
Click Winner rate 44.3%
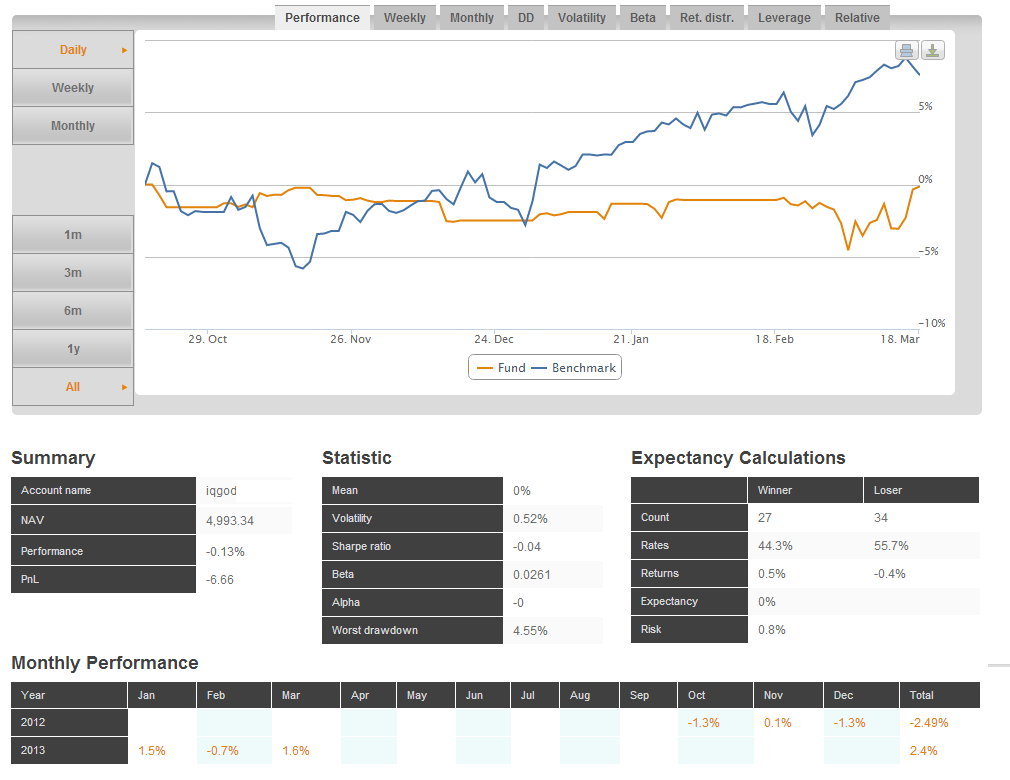[x=775, y=546]
